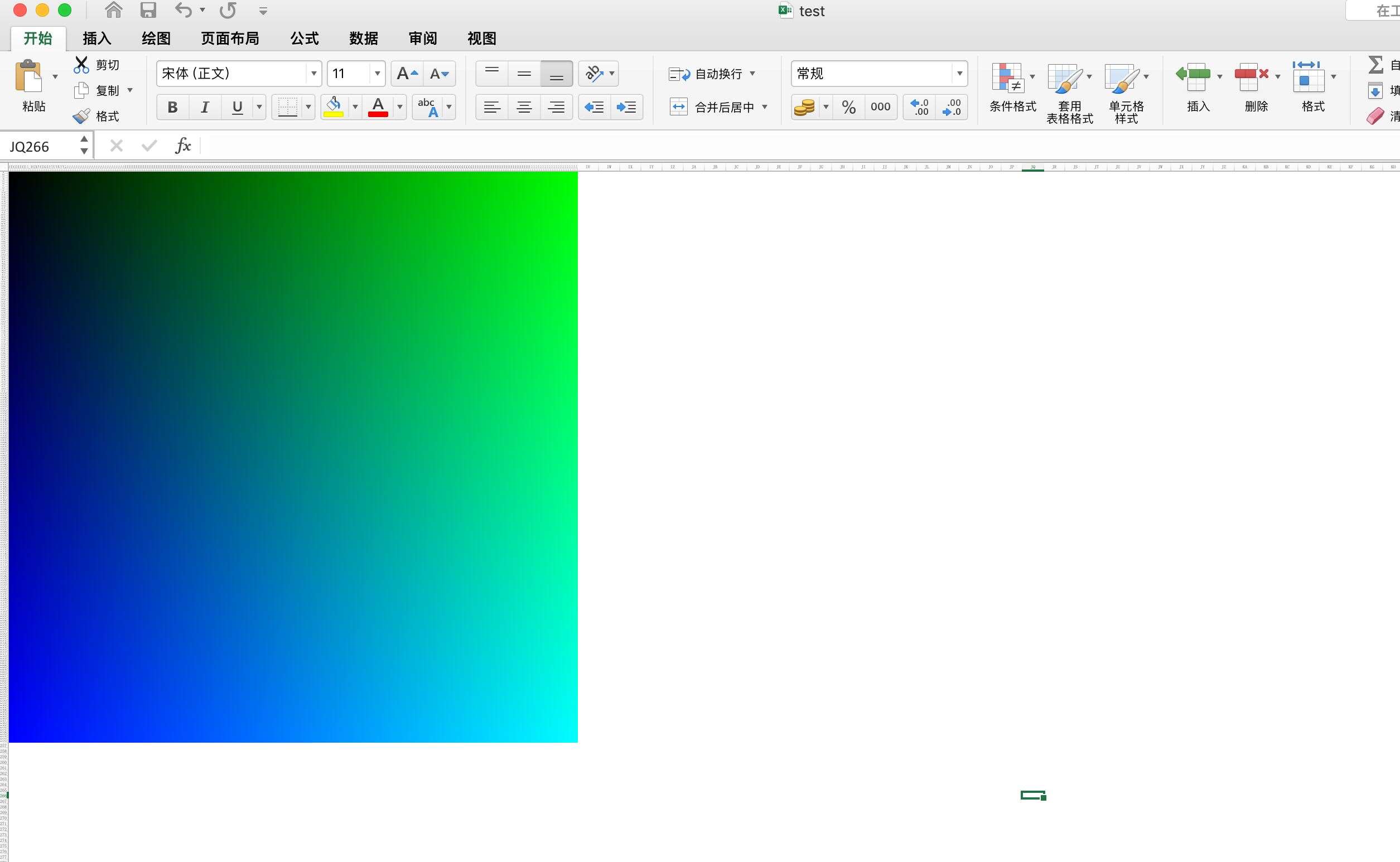This screenshot has height=862, width=1400.
Task: Click the percent style icon
Action: (x=848, y=107)
